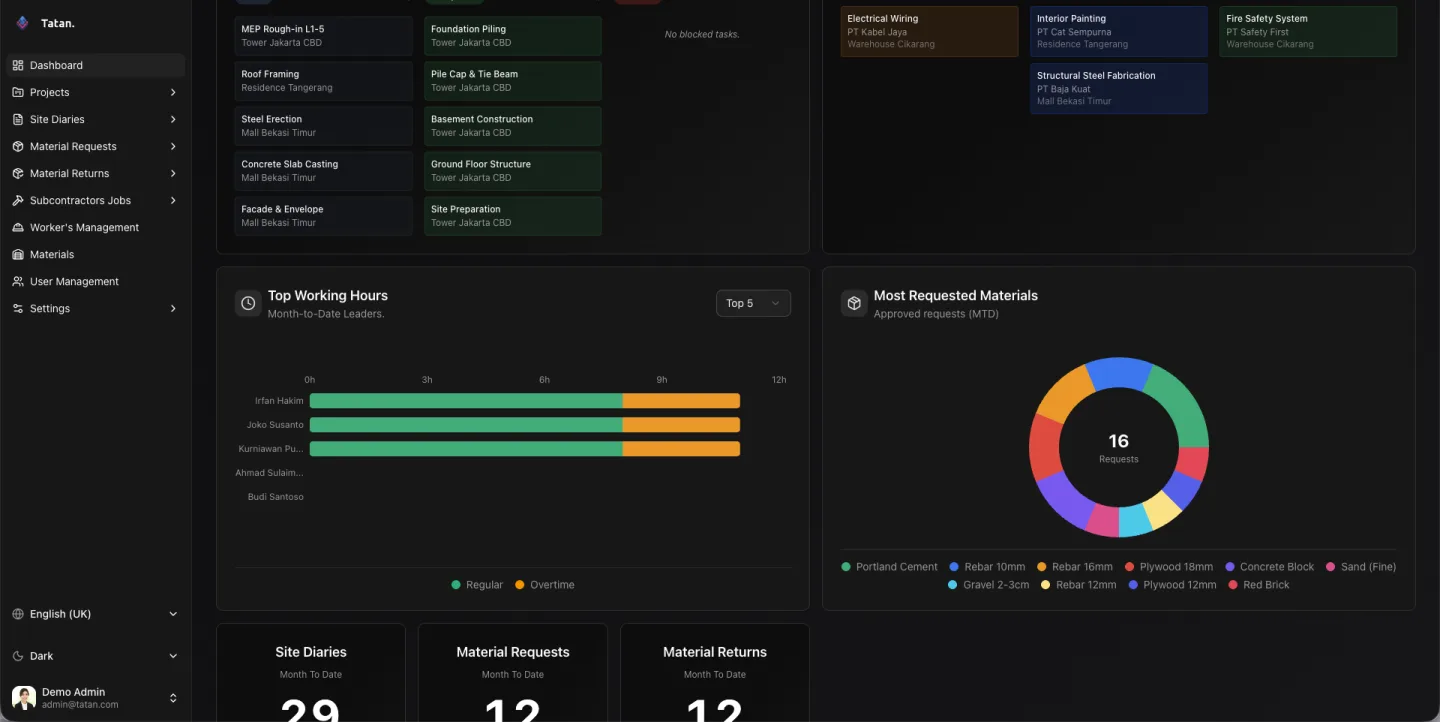Toggle the Overtime series in chart legend

click(544, 585)
